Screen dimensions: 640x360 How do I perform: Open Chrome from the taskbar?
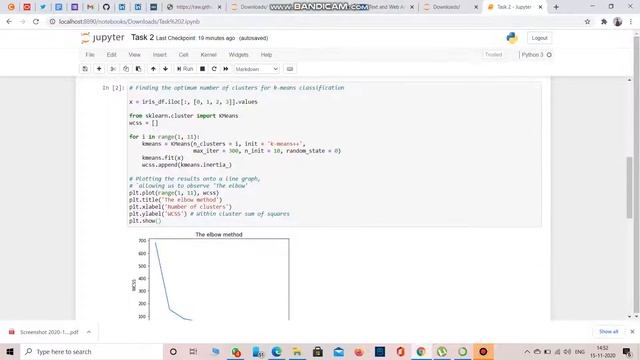click(421, 351)
